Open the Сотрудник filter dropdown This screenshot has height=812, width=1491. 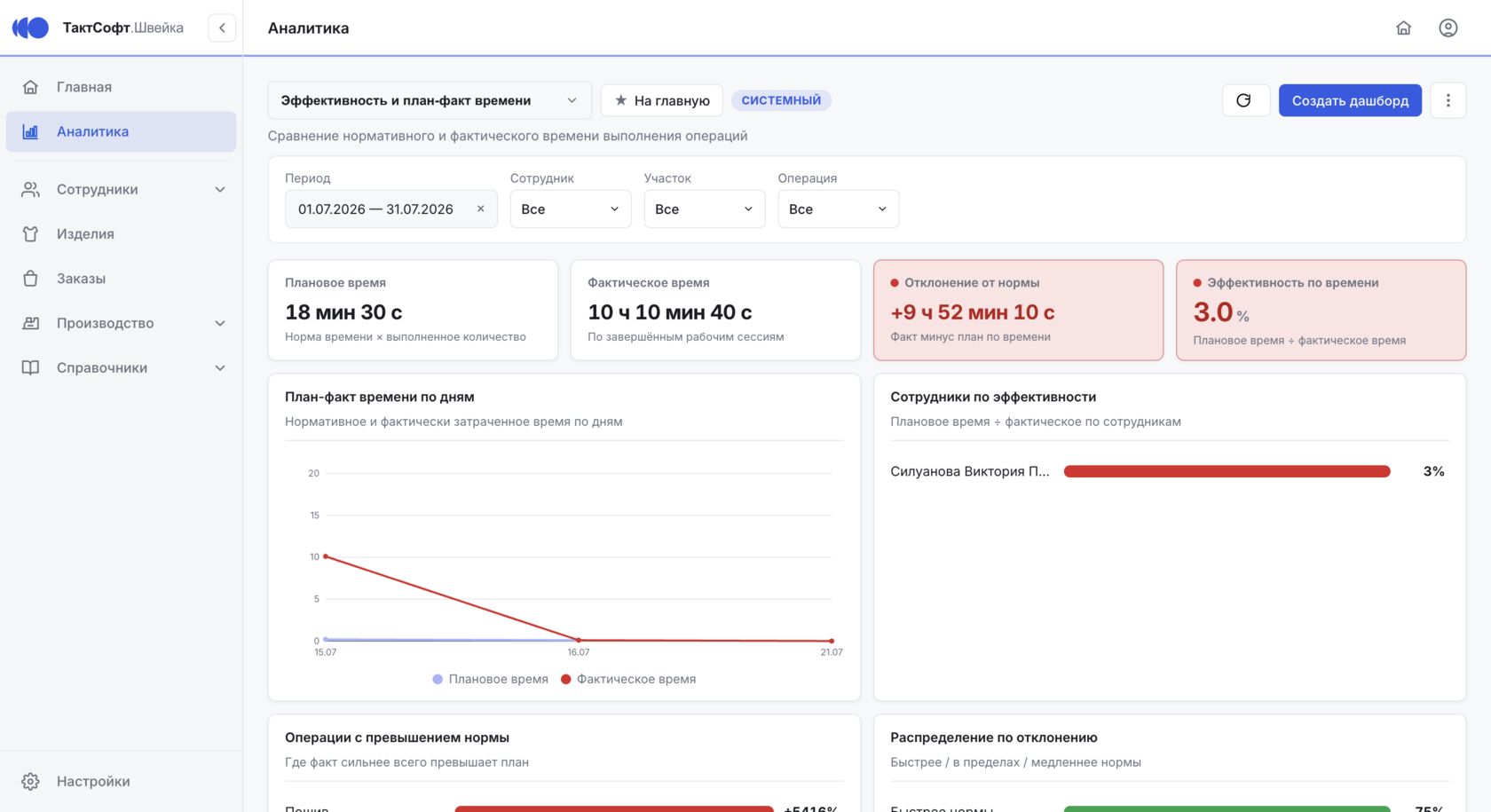570,209
